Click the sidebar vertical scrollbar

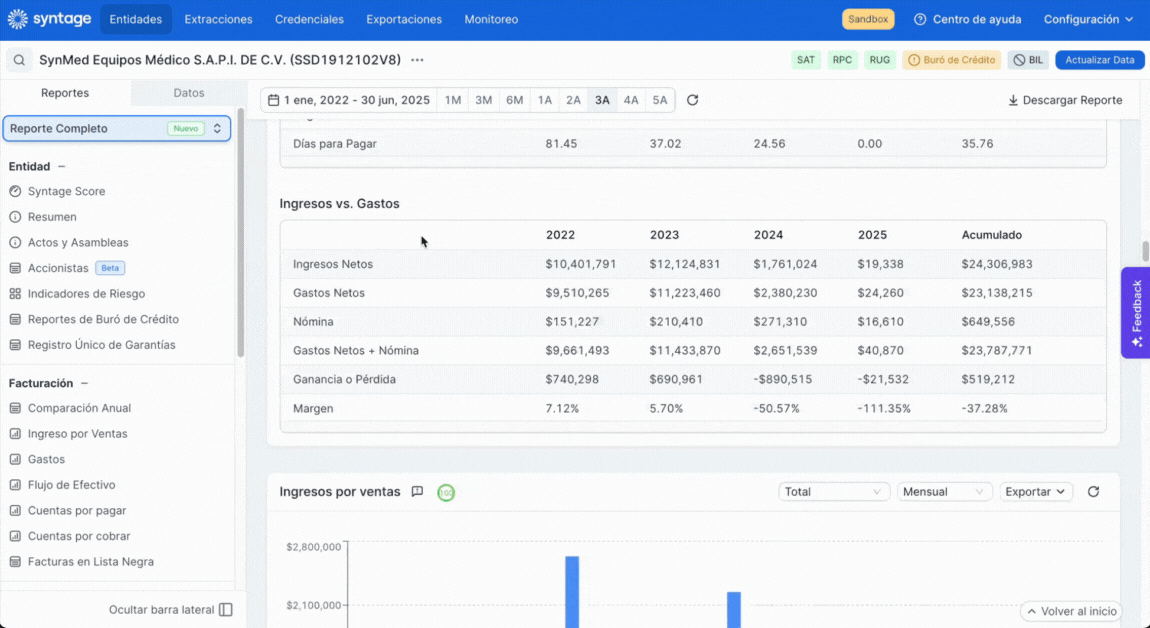click(241, 233)
